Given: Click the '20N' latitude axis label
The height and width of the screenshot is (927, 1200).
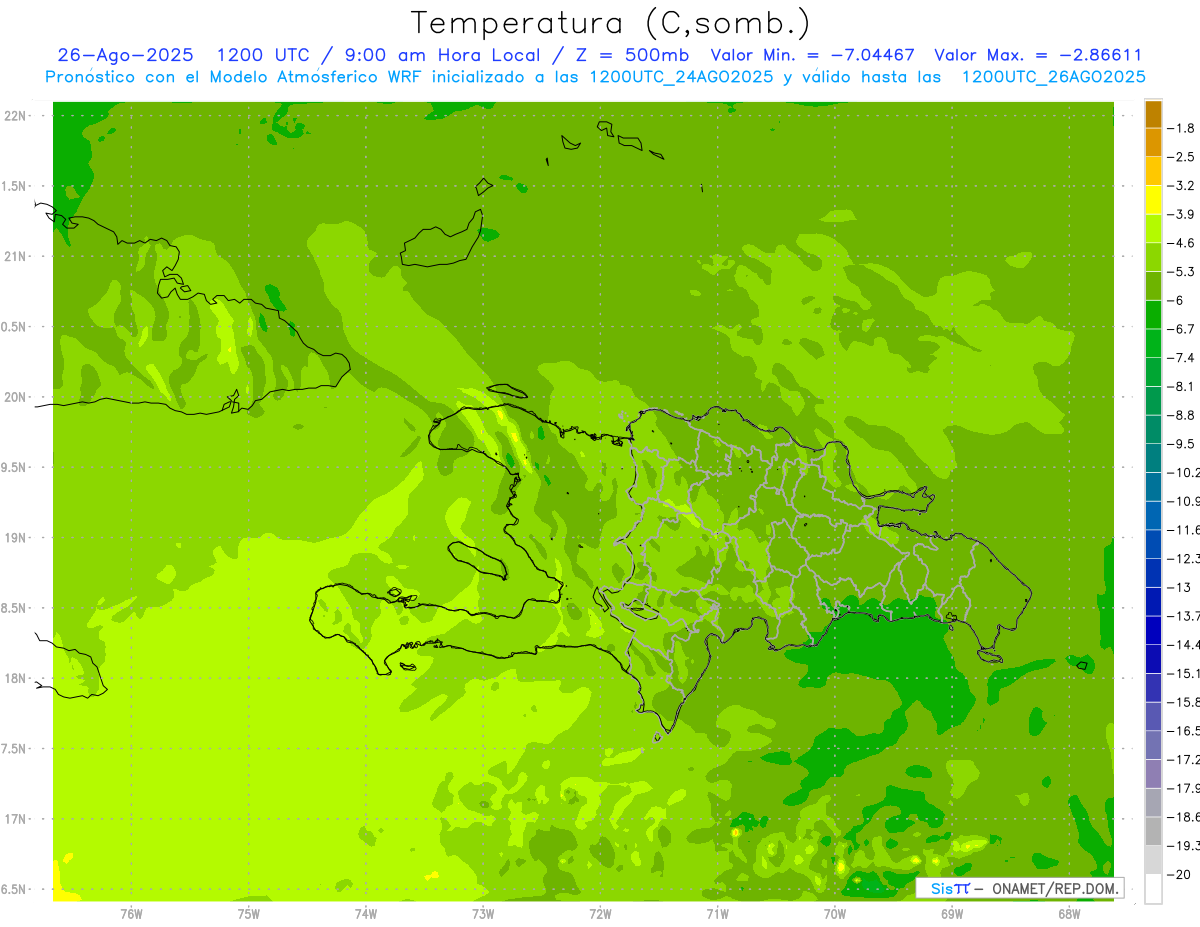Looking at the screenshot, I should (15, 397).
